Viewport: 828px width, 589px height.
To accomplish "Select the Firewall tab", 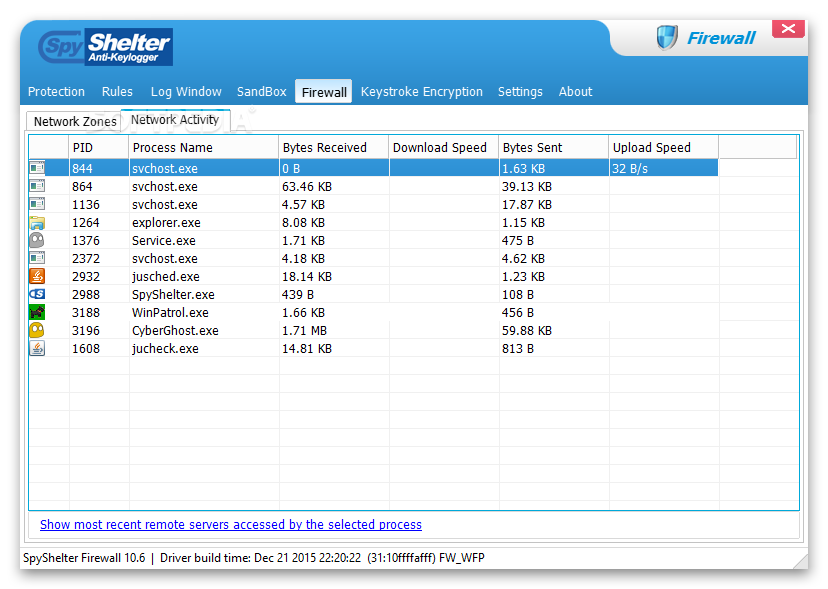I will 324,92.
